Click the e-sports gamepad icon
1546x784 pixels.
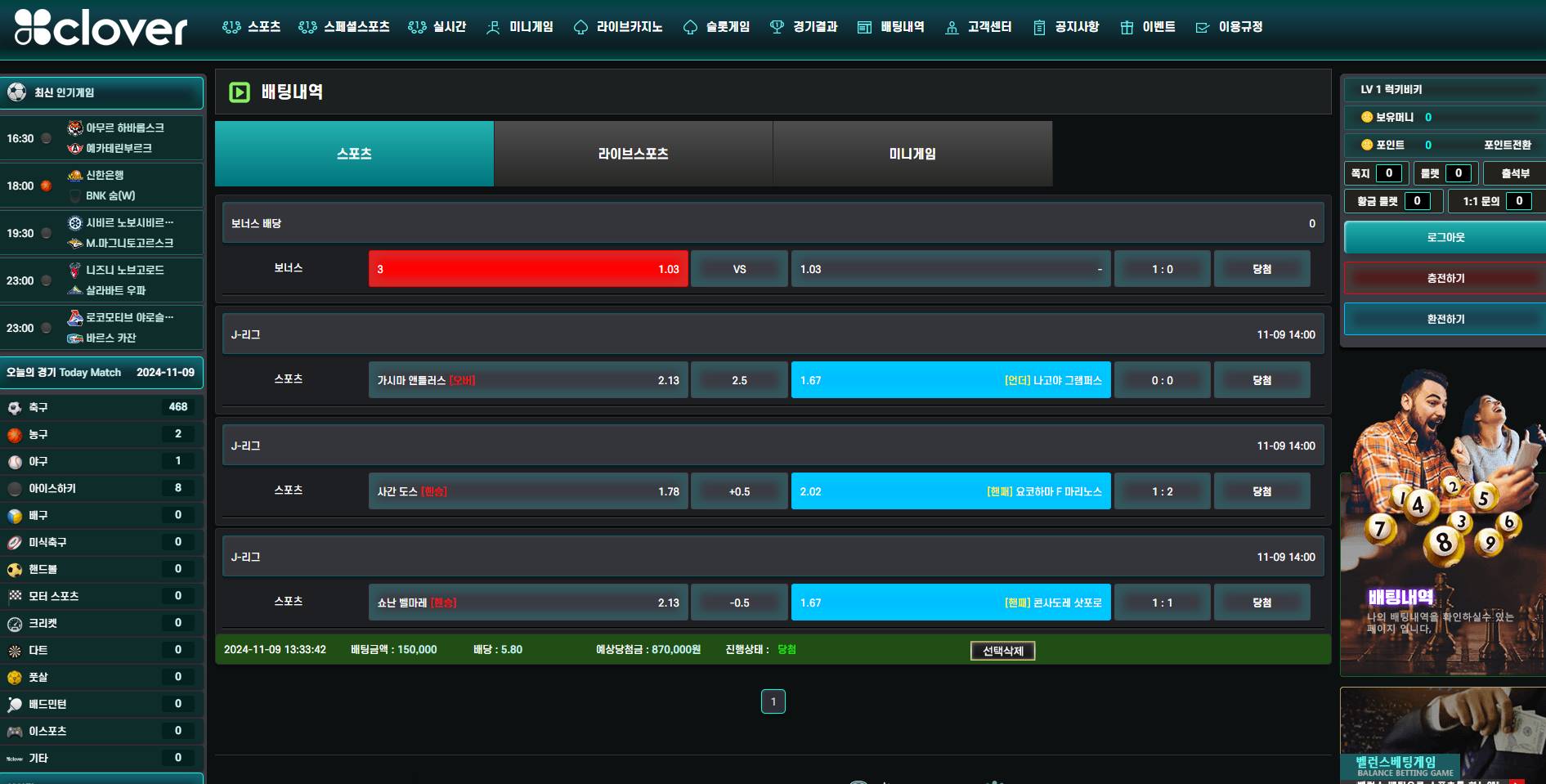click(x=15, y=732)
